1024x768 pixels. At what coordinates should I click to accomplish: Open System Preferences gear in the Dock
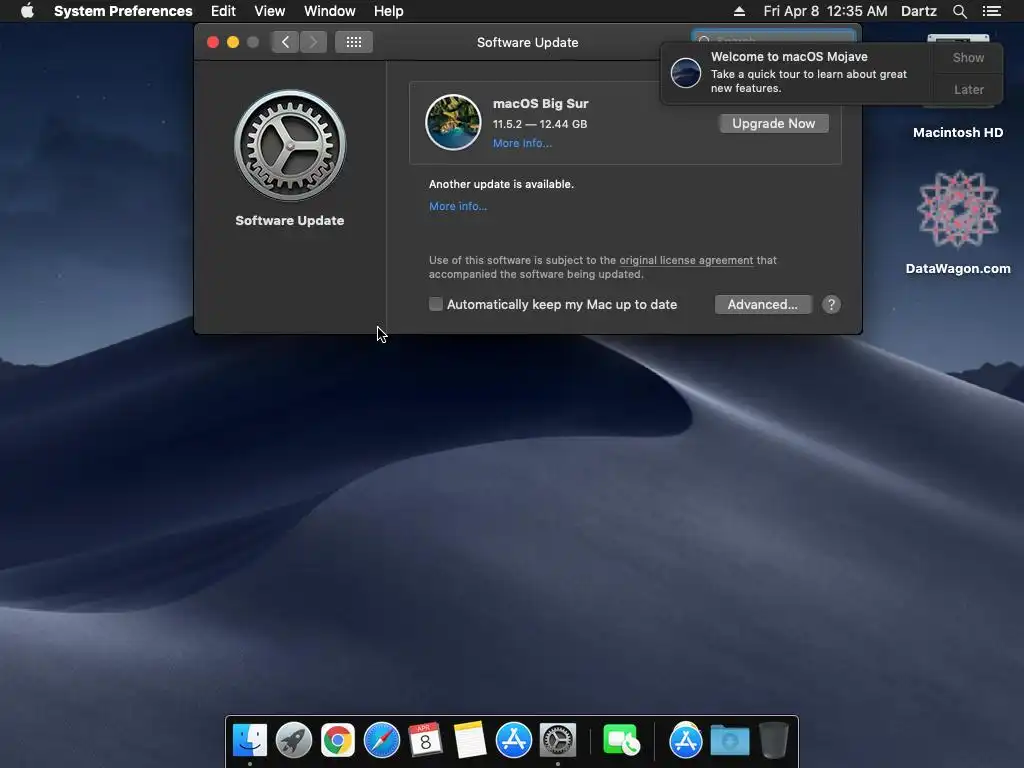tap(558, 740)
